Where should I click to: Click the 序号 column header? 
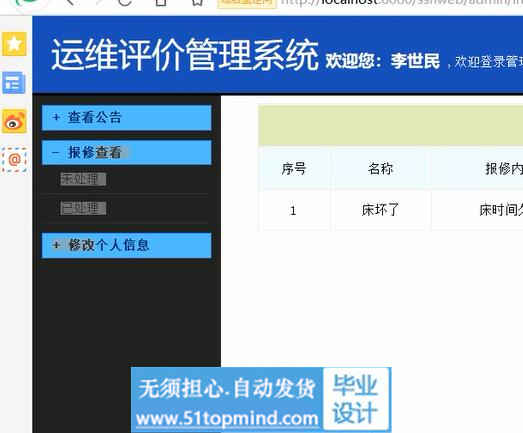(294, 169)
